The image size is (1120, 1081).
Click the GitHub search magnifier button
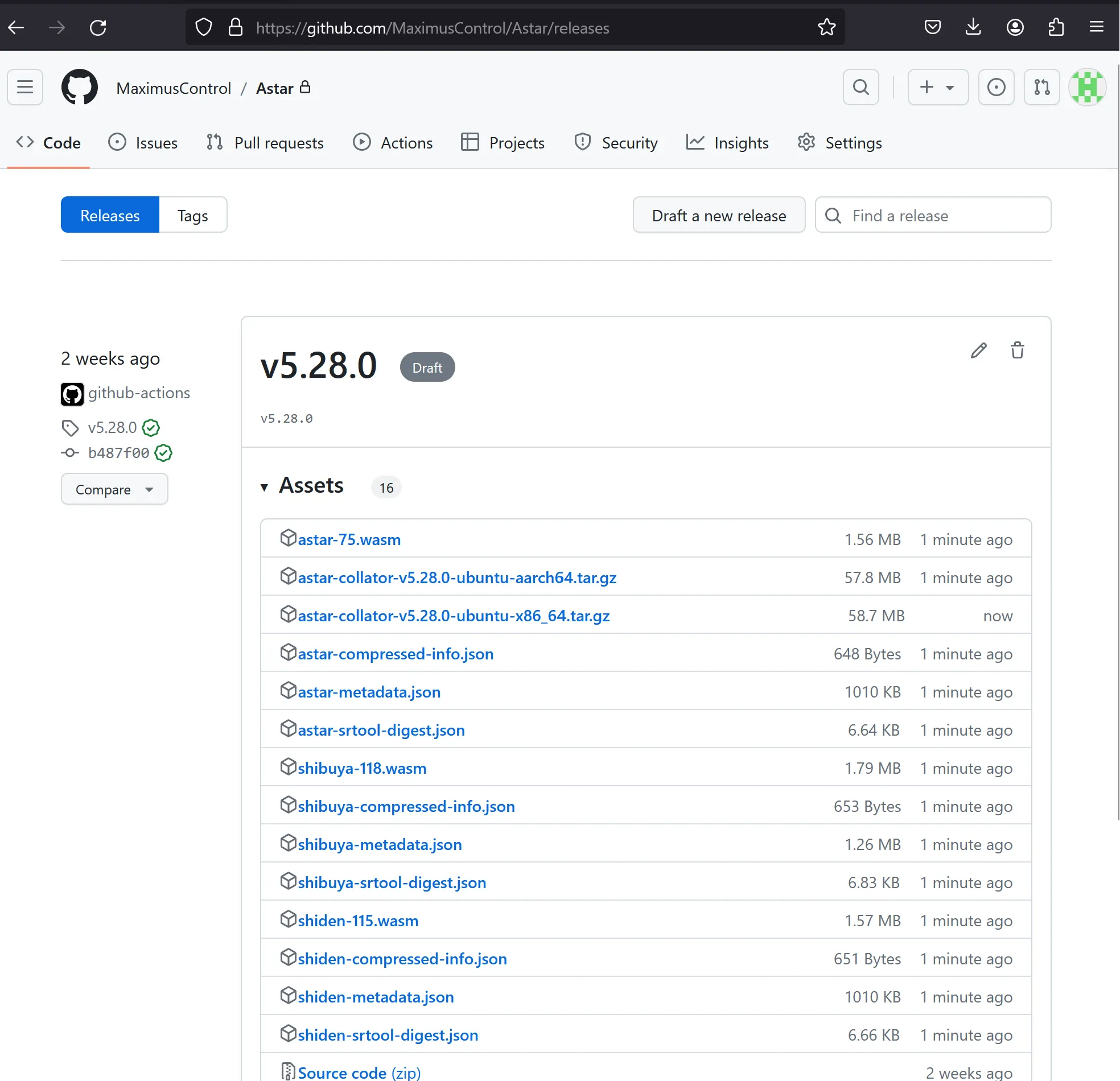coord(860,88)
